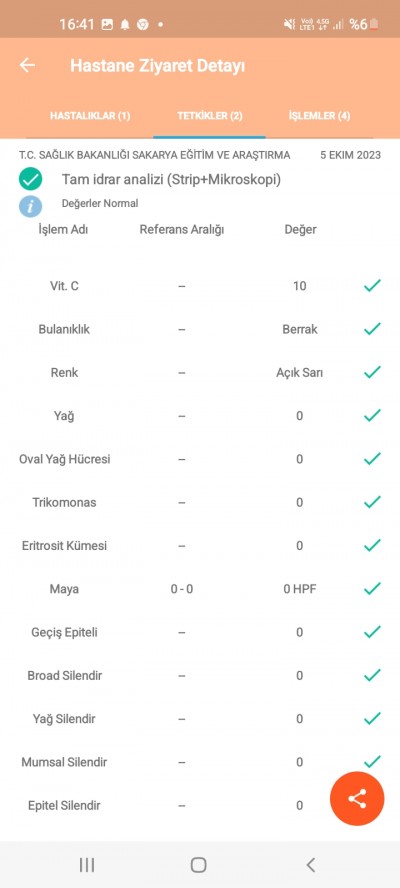The width and height of the screenshot is (400, 888).
Task: Select the TETKİKLER (2) tab
Action: [210, 116]
